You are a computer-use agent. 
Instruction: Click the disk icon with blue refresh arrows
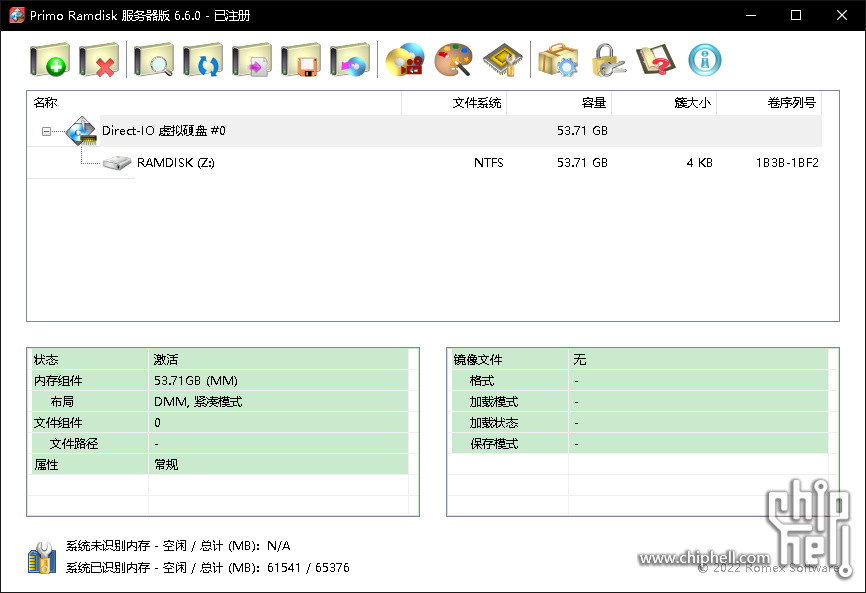click(203, 60)
